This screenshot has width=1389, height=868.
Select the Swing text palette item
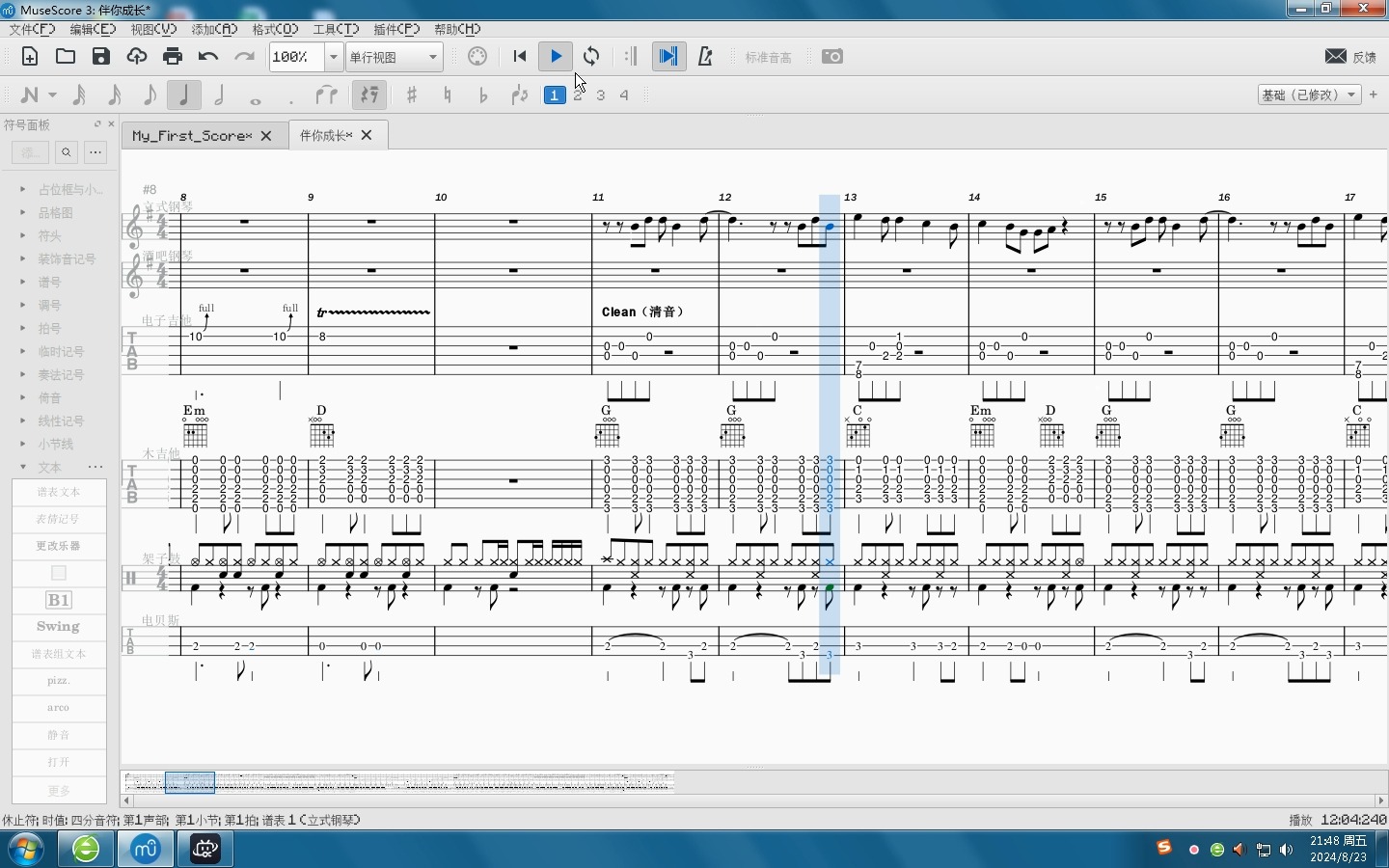[59, 627]
